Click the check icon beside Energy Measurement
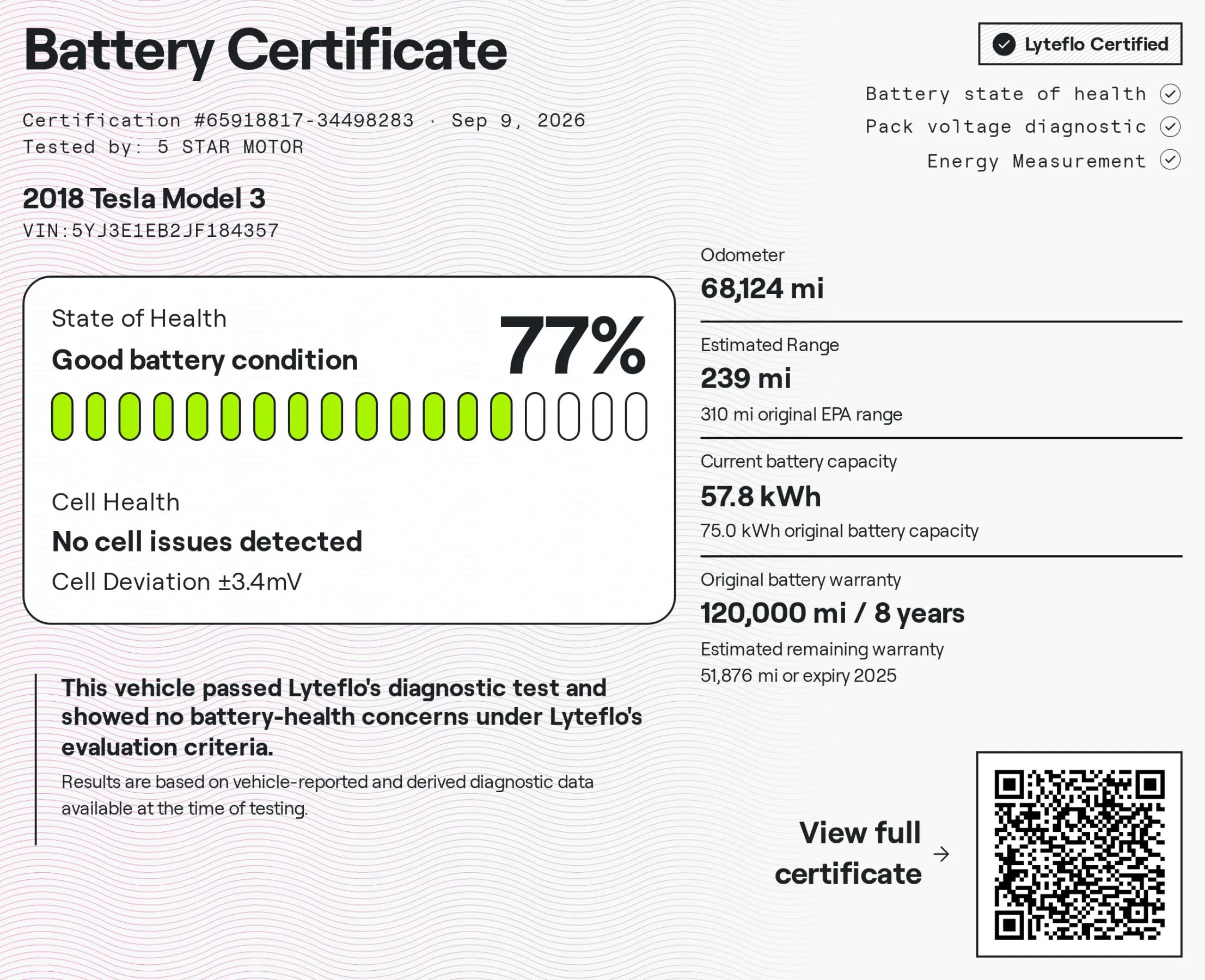This screenshot has height=980, width=1205. click(1171, 160)
